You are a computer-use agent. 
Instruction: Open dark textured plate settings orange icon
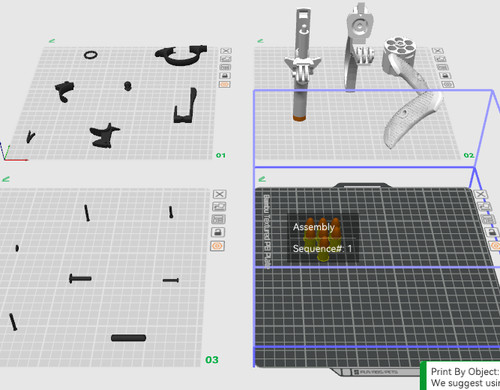tap(496, 246)
